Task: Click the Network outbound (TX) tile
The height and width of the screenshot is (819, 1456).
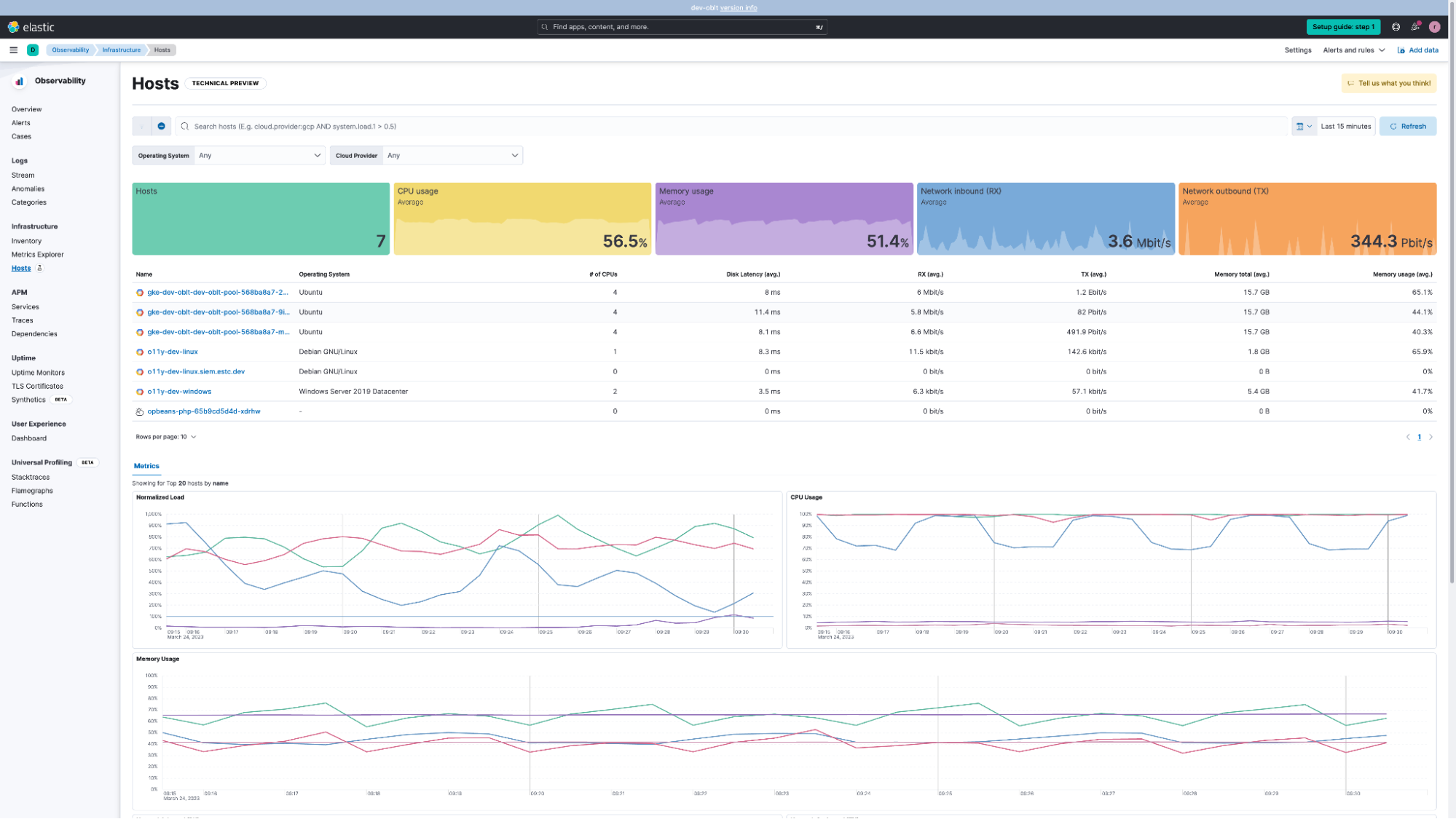Action: click(x=1307, y=218)
